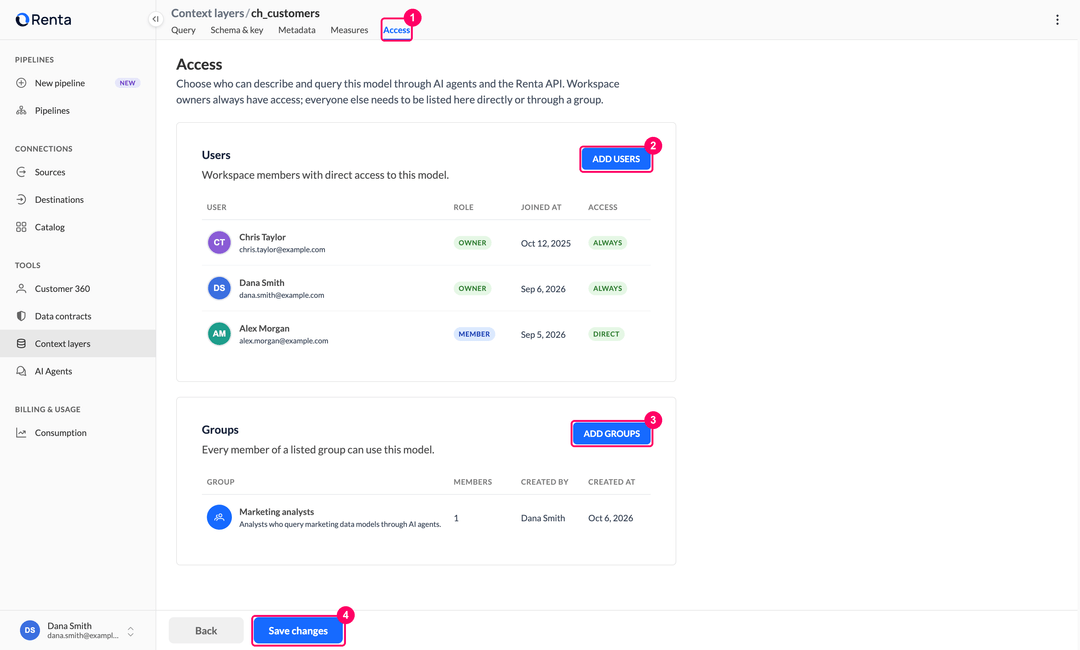Click the Catalog grid icon
This screenshot has width=1080, height=650.
(x=21, y=227)
